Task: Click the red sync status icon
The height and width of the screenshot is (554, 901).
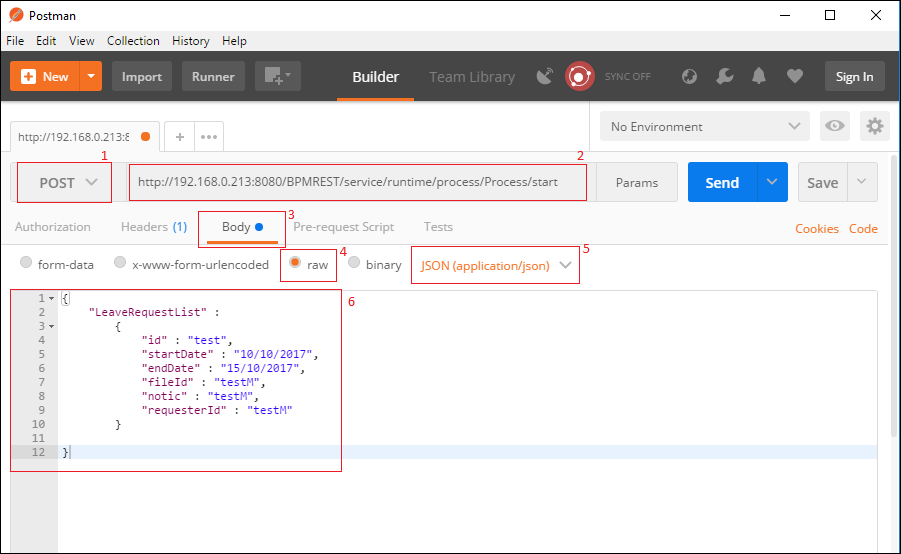Action: [579, 76]
